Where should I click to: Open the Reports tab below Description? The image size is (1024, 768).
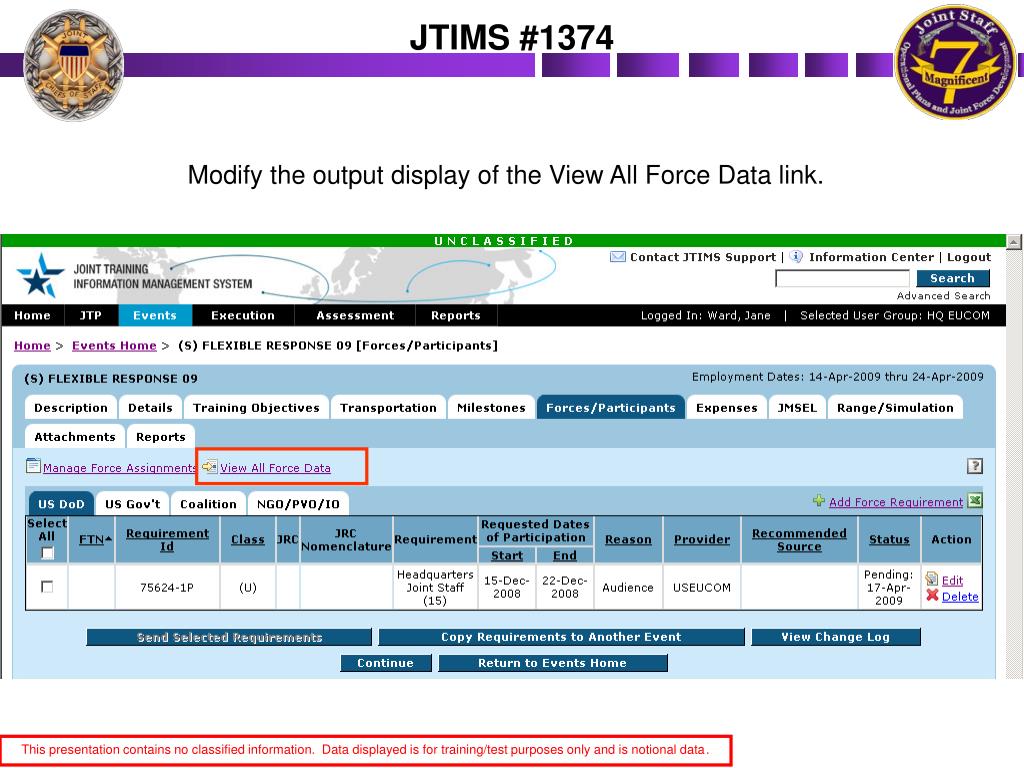tap(161, 437)
